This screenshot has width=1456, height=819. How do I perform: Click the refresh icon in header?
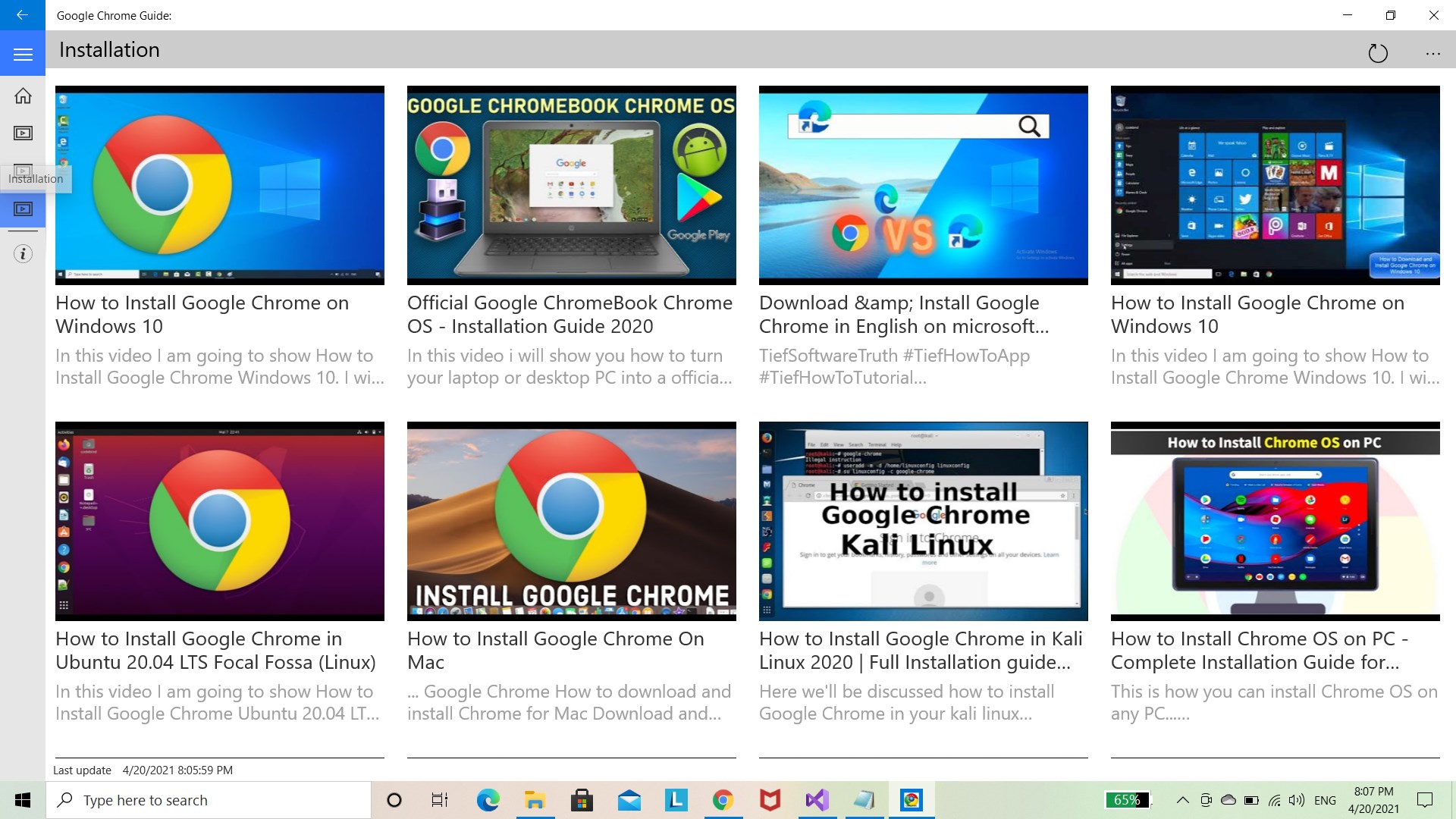(x=1377, y=53)
